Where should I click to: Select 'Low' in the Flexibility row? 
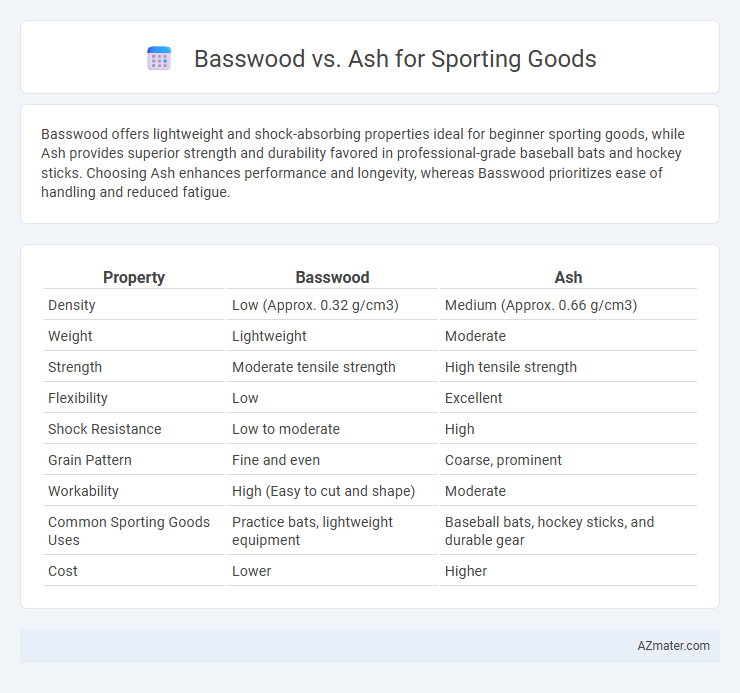coord(245,398)
